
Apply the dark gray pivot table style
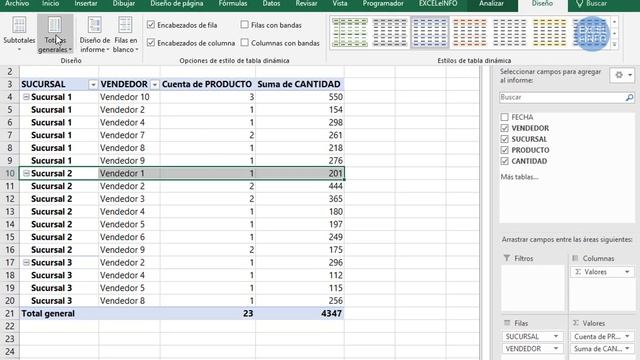point(390,32)
